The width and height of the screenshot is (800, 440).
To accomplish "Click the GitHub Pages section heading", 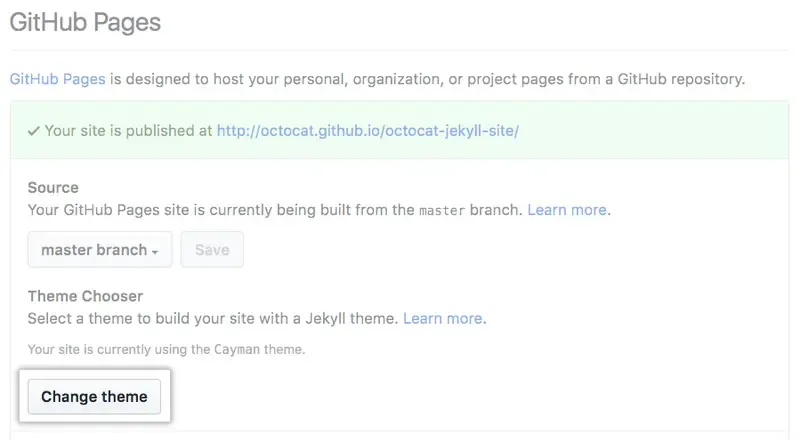I will point(85,21).
